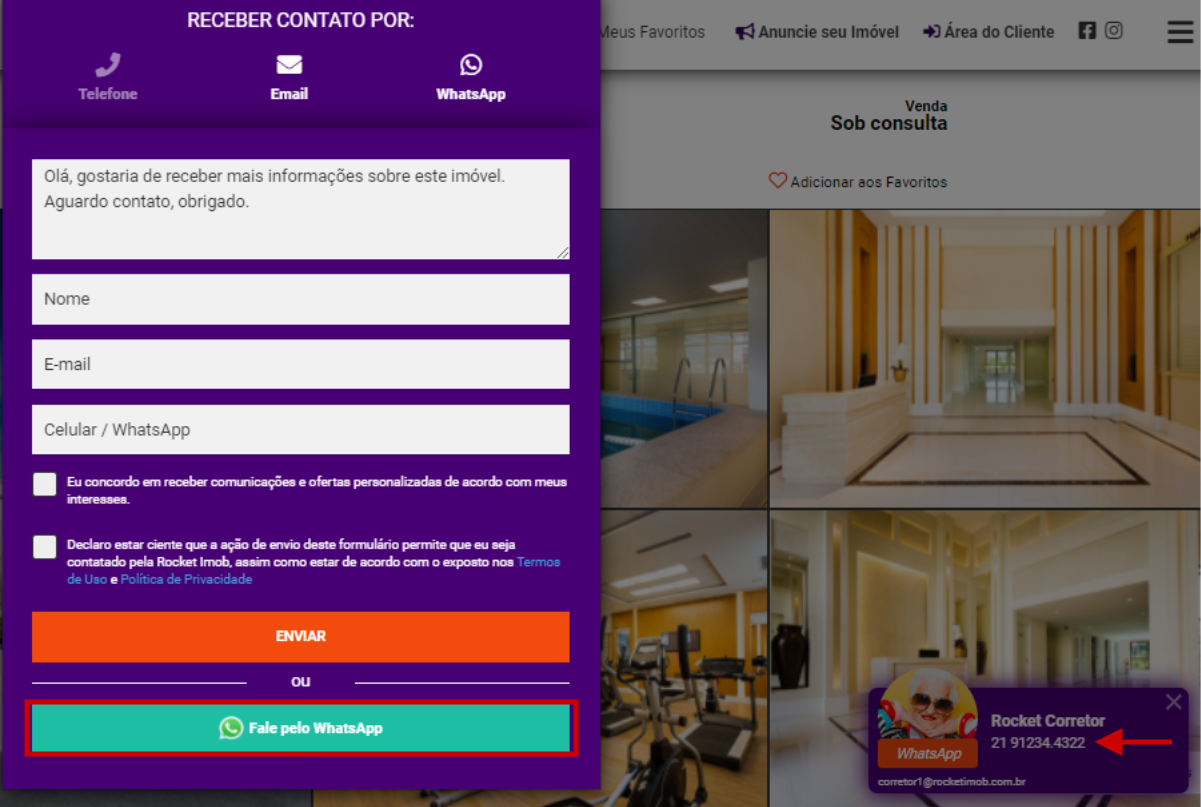Viewport: 1201px width, 807px height.
Task: Pick WhatsApp as the contact method
Action: [x=471, y=78]
